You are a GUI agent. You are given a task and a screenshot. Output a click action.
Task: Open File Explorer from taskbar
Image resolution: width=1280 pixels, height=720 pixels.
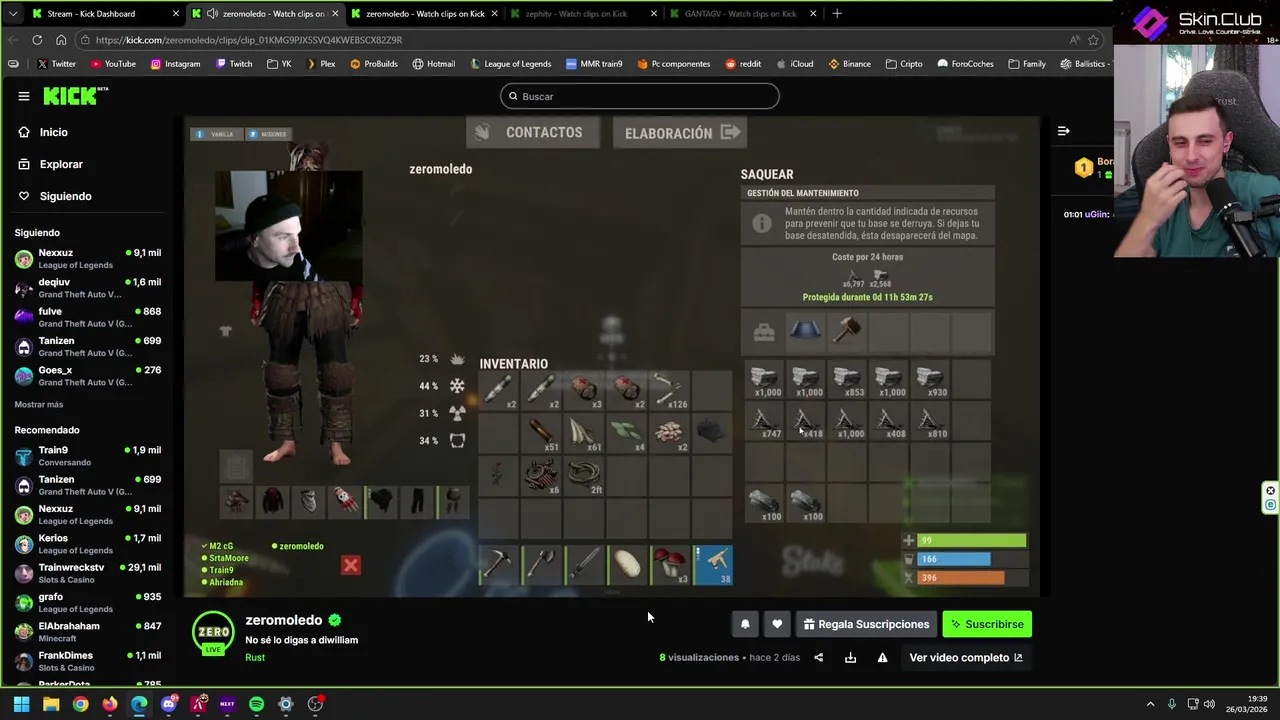(x=51, y=704)
